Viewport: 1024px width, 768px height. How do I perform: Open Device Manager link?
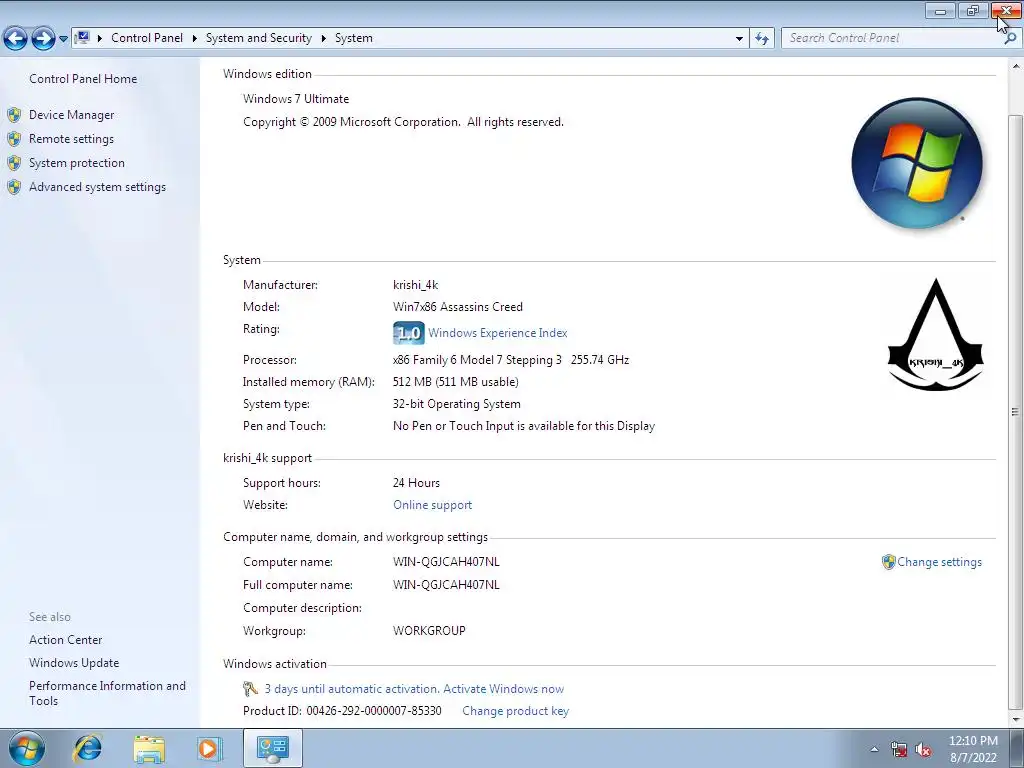pyautogui.click(x=71, y=115)
